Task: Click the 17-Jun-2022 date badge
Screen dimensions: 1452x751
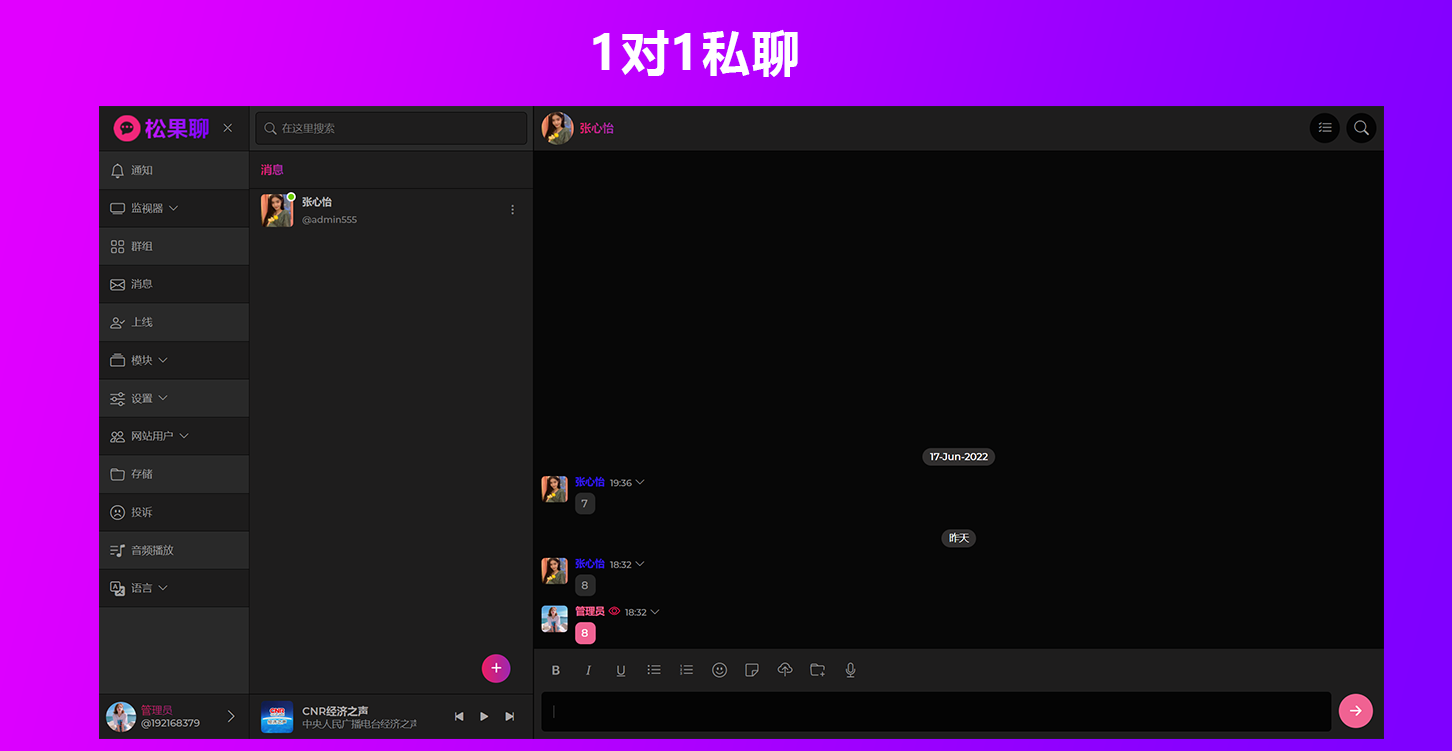Action: click(958, 457)
